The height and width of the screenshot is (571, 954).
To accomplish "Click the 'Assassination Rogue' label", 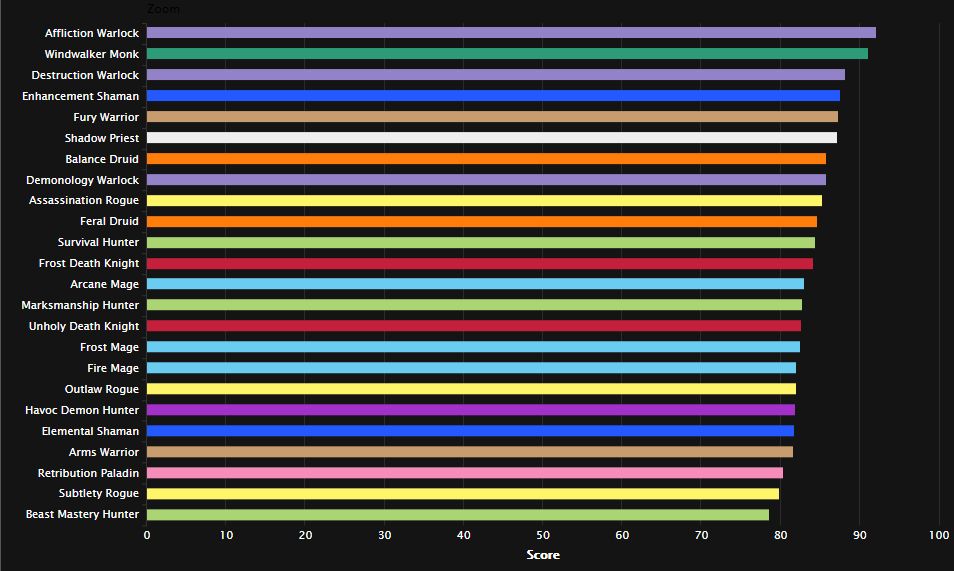I will (84, 200).
